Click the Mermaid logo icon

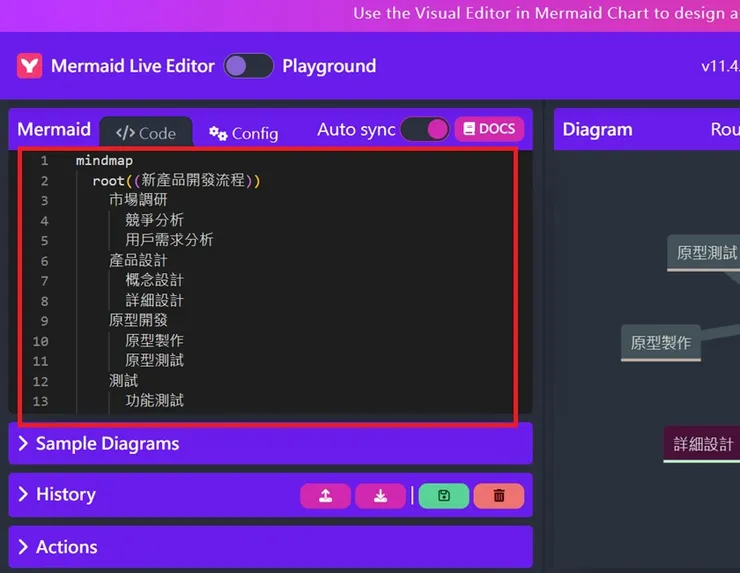pyautogui.click(x=29, y=66)
